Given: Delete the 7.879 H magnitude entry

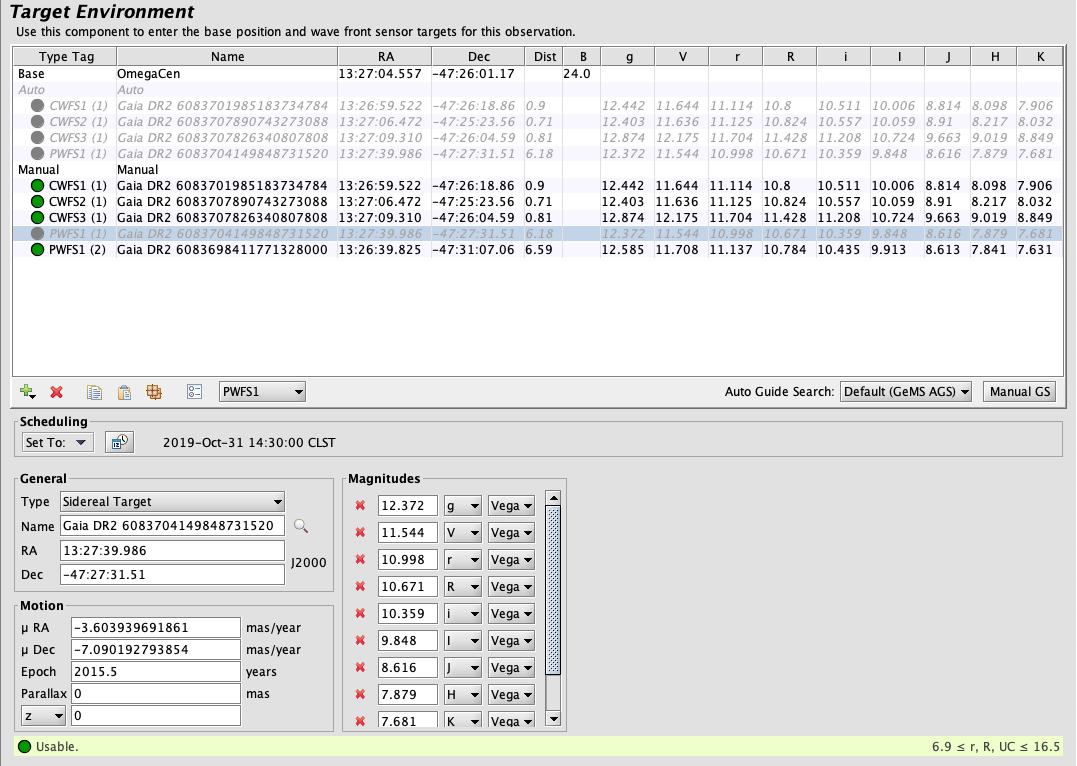Looking at the screenshot, I should pos(360,695).
